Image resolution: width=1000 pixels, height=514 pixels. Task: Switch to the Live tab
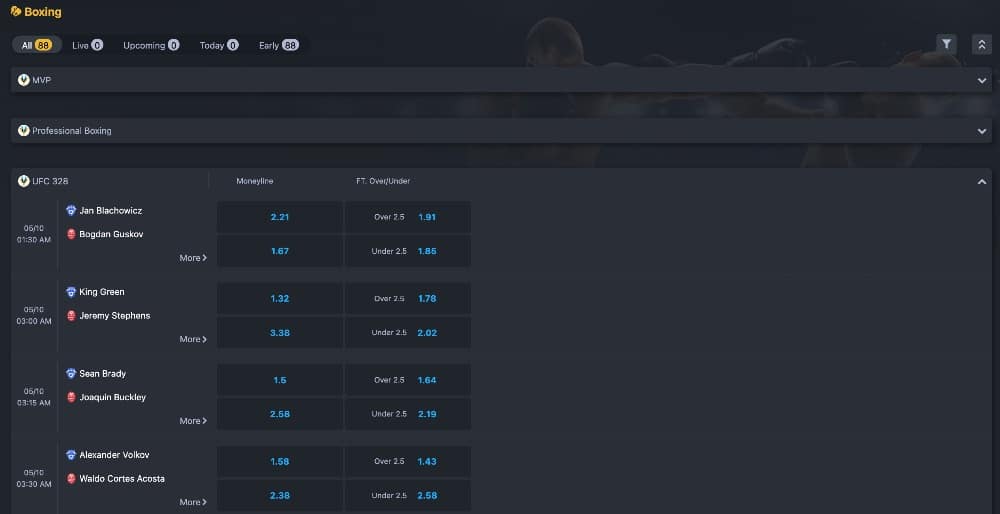tap(87, 45)
